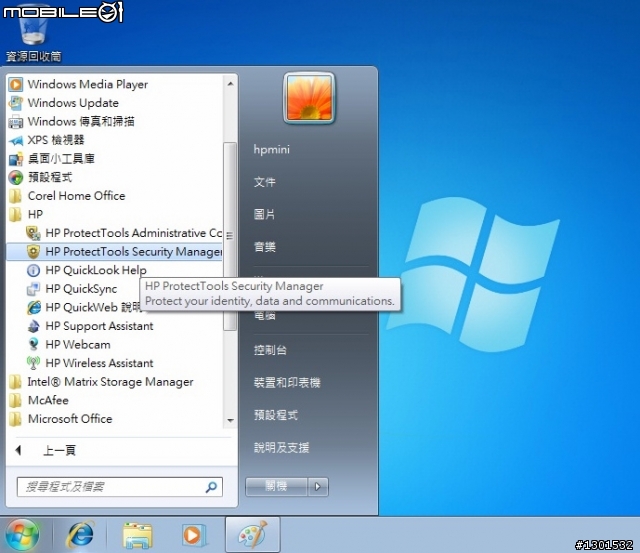Open the Recycle Bin desktop icon
This screenshot has width=640, height=553.
pos(33,33)
